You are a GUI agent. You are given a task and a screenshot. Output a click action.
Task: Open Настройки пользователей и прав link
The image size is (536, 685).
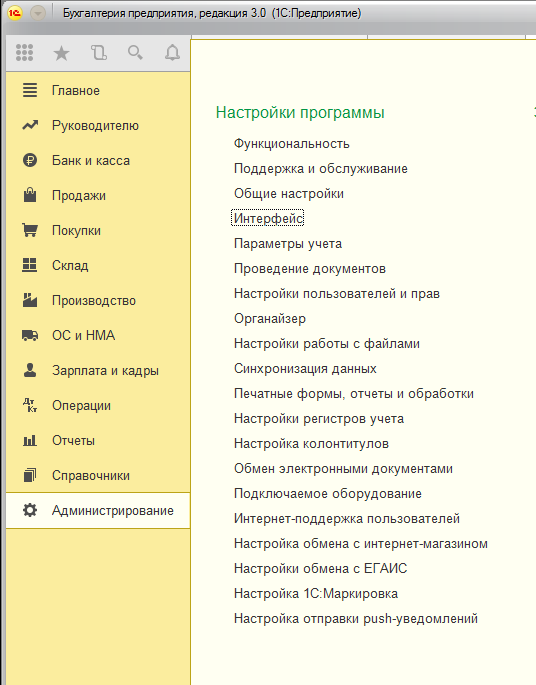tap(337, 293)
